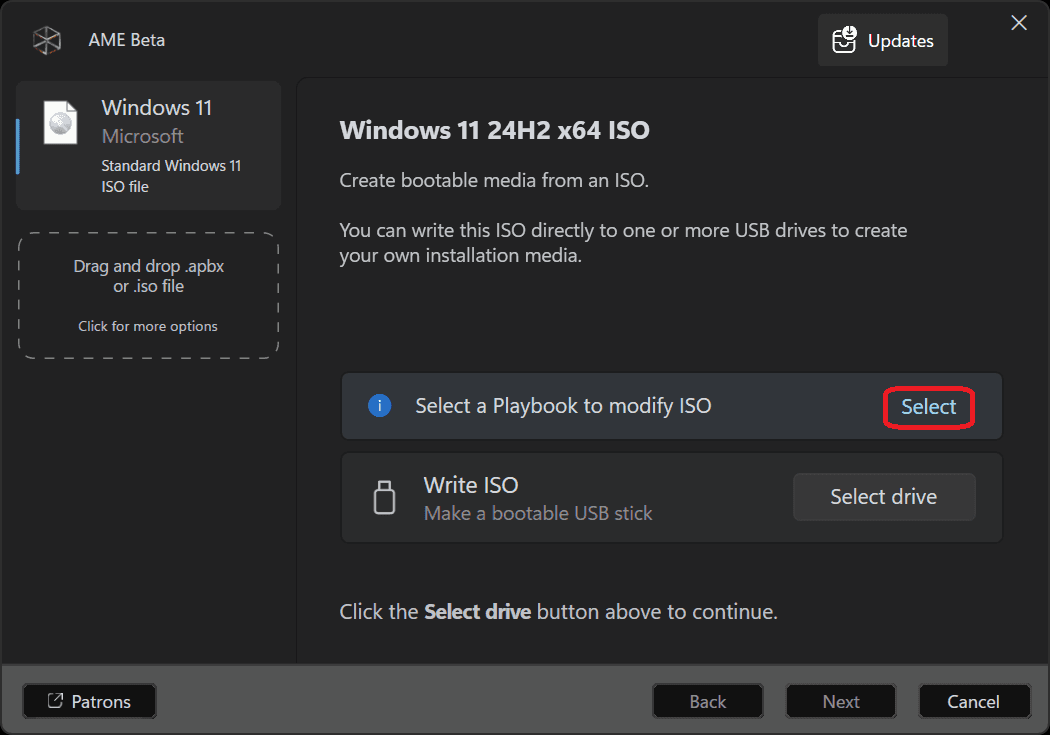Proceed with the Next button
Screen dimensions: 1050x735
tap(841, 701)
